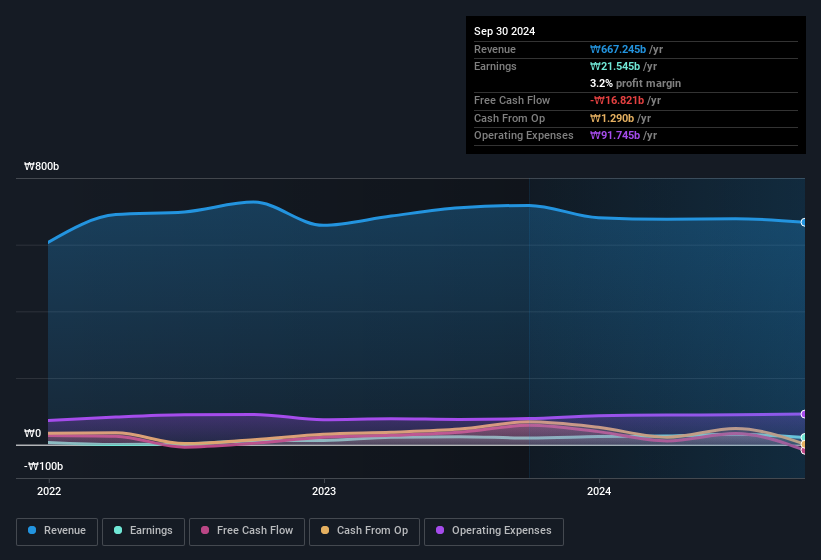Select the Cash From Op endpoint marker
821x560 pixels.
click(x=804, y=444)
